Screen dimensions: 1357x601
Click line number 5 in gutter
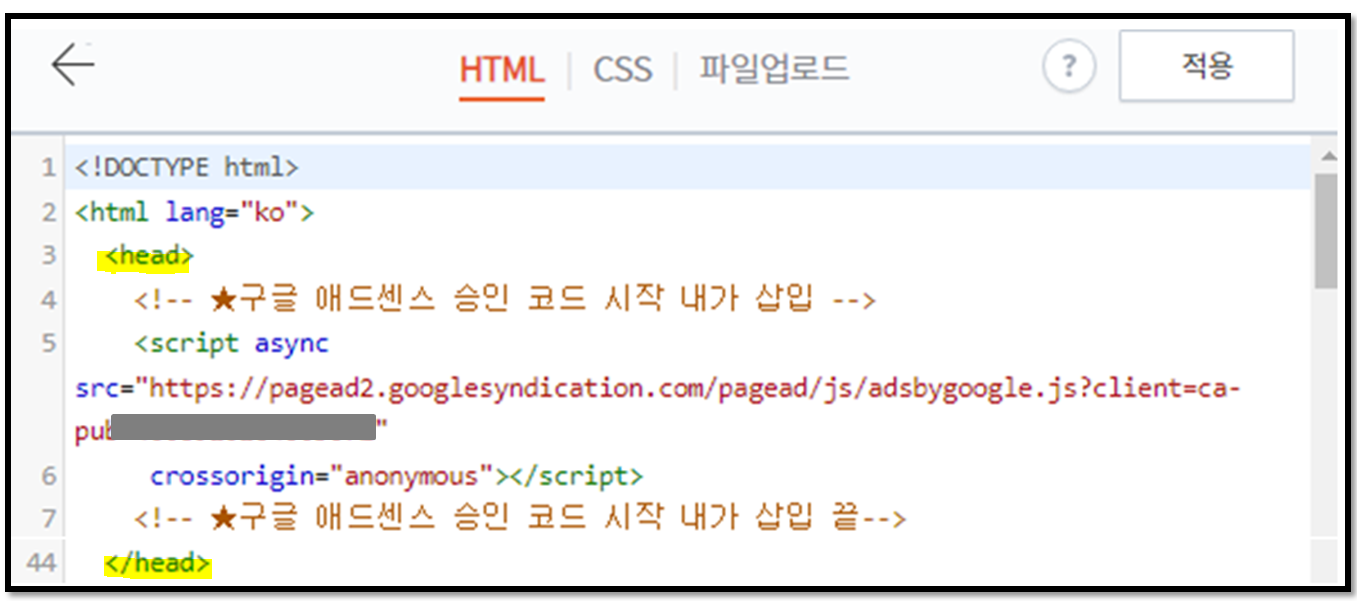click(49, 344)
